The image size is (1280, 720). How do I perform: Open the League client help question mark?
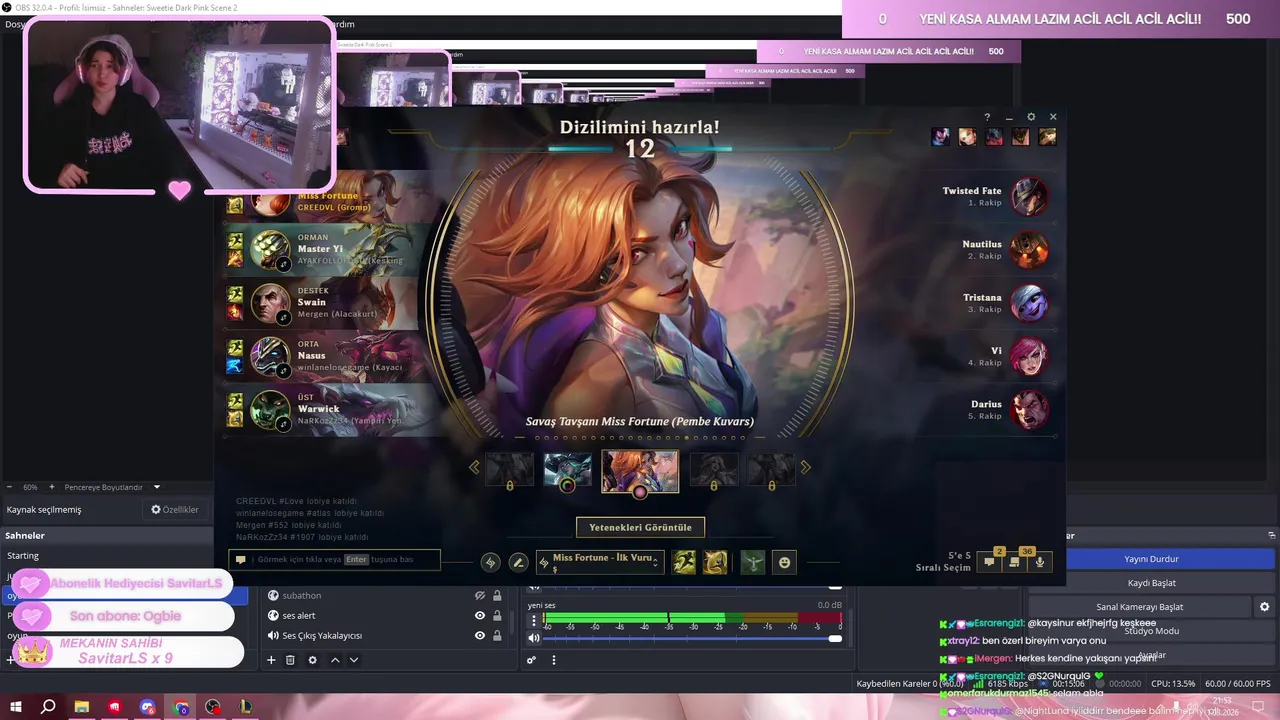pos(987,117)
